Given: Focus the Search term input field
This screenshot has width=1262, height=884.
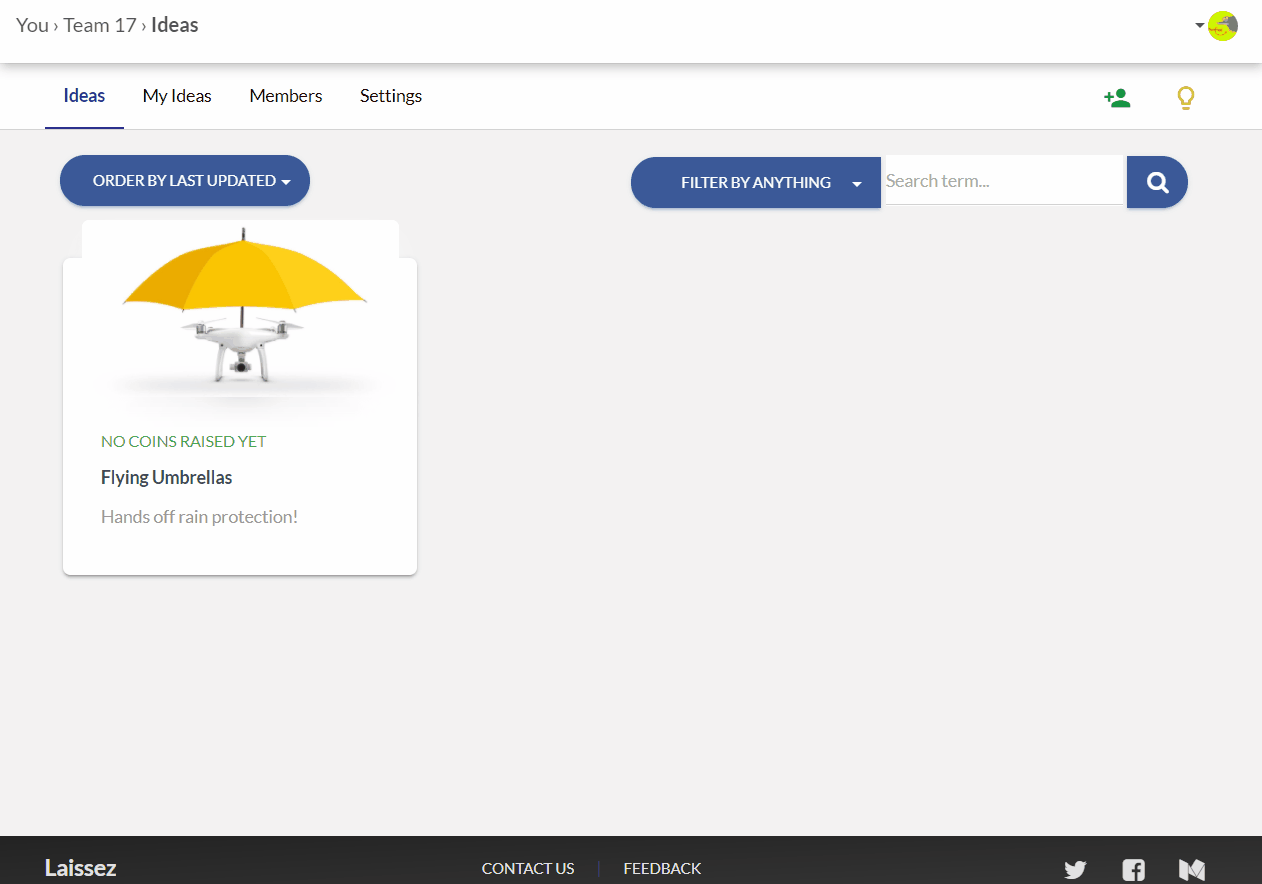Looking at the screenshot, I should tap(1004, 181).
